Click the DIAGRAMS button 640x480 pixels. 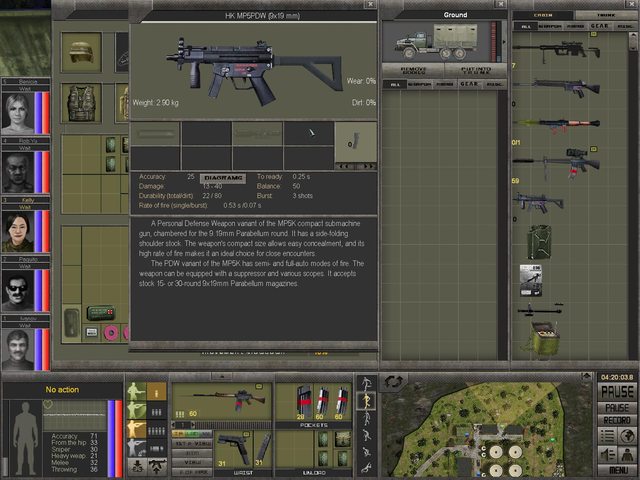(223, 178)
